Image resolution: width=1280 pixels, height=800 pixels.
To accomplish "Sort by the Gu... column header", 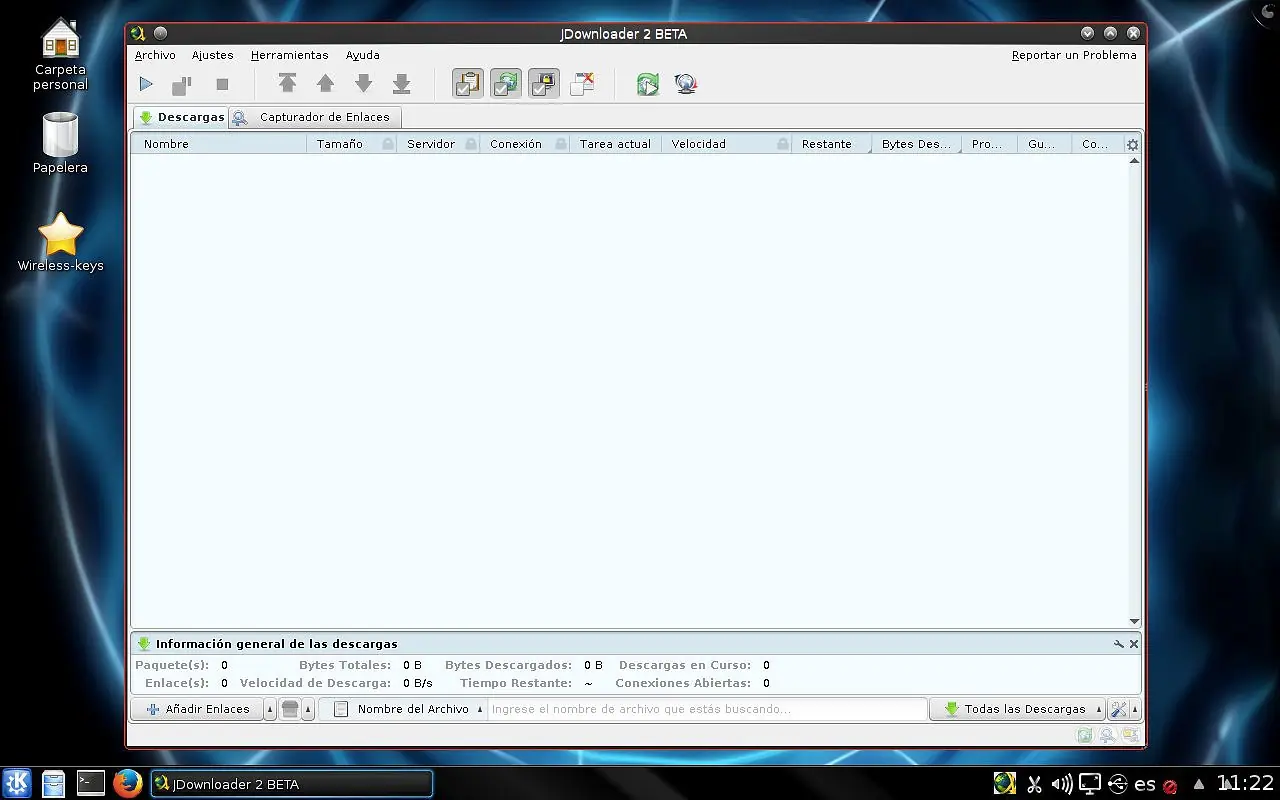I will tap(1042, 144).
